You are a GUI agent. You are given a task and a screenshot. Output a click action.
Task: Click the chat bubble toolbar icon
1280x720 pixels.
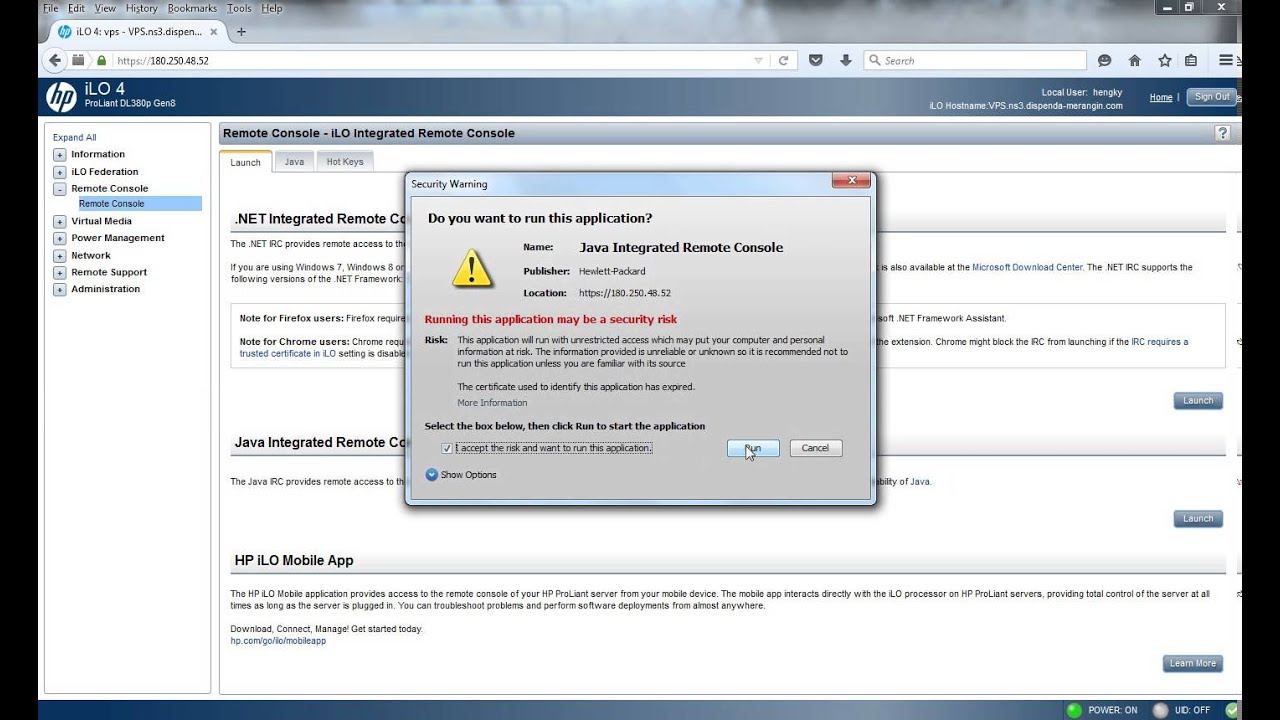tap(1104, 60)
